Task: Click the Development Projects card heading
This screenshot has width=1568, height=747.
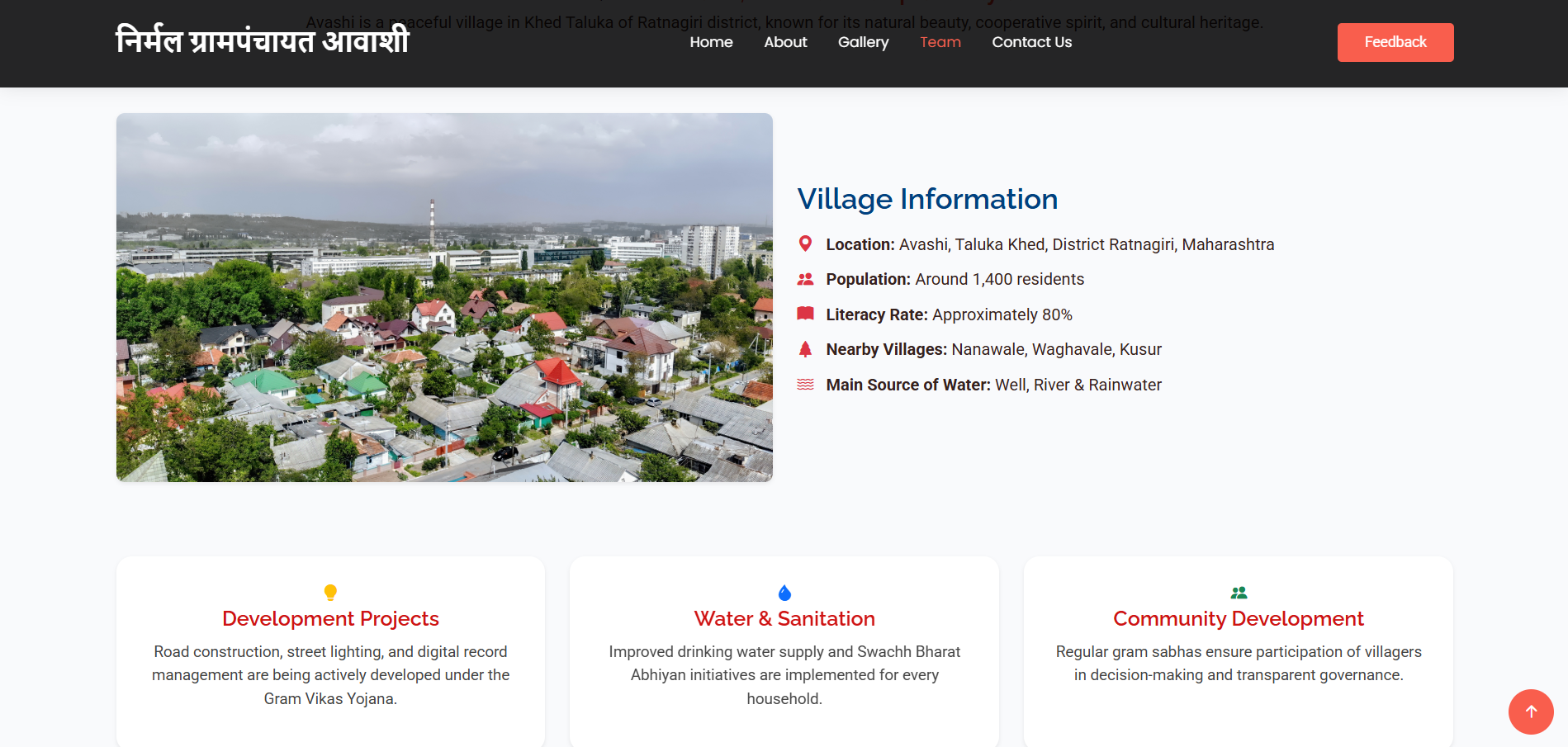Action: point(330,618)
